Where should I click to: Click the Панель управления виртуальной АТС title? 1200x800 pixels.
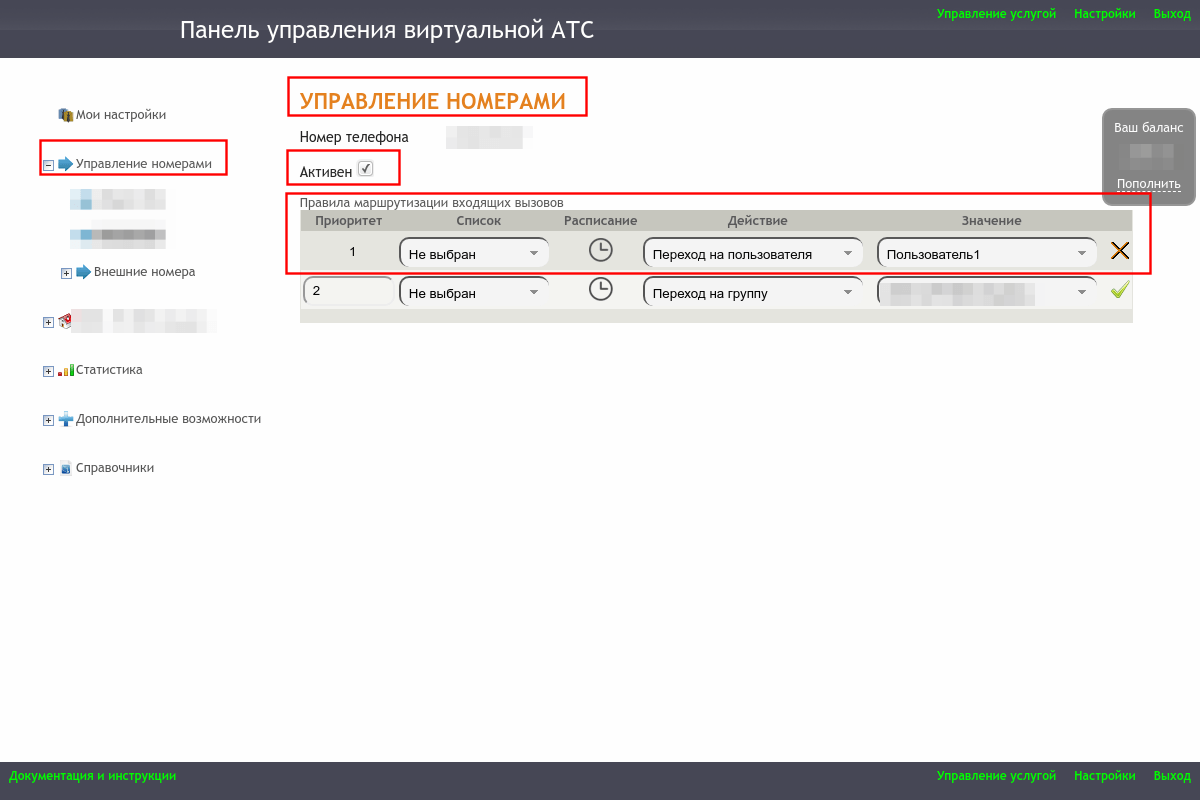[387, 31]
